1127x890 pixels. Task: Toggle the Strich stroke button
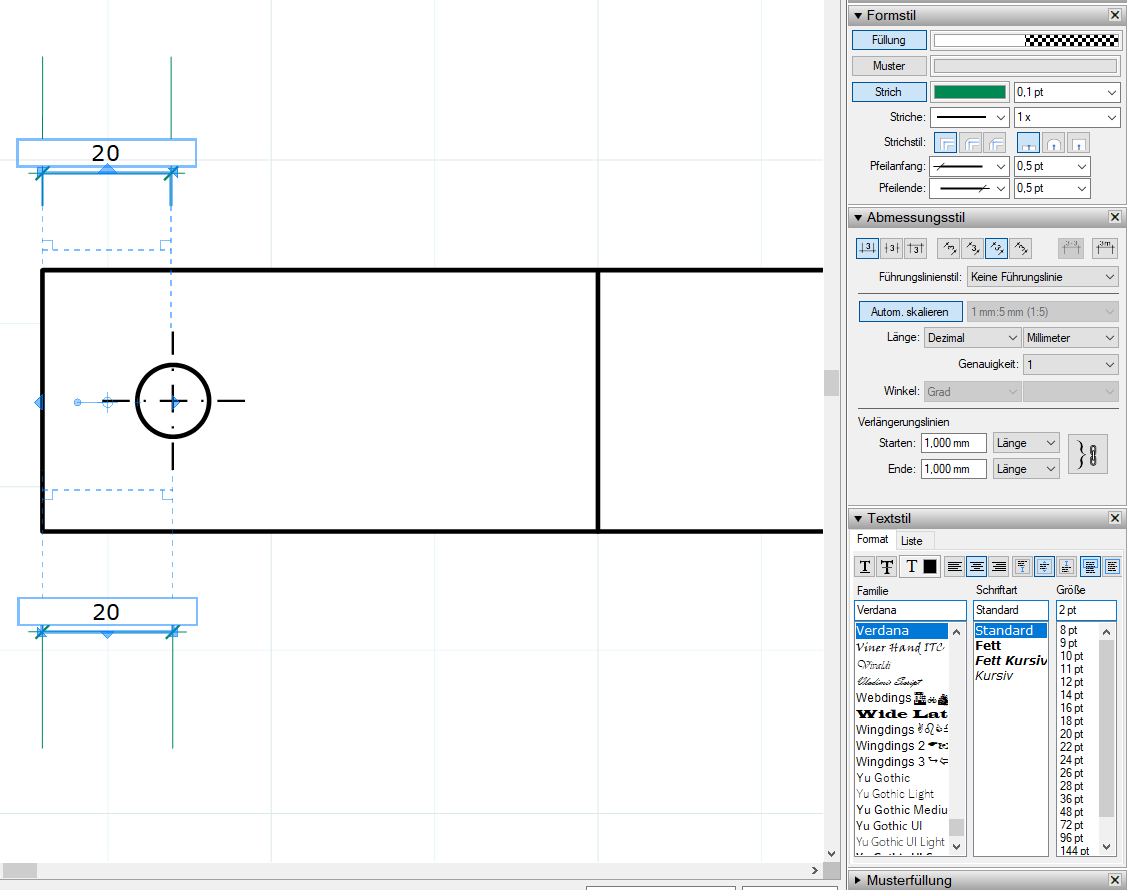pos(889,92)
